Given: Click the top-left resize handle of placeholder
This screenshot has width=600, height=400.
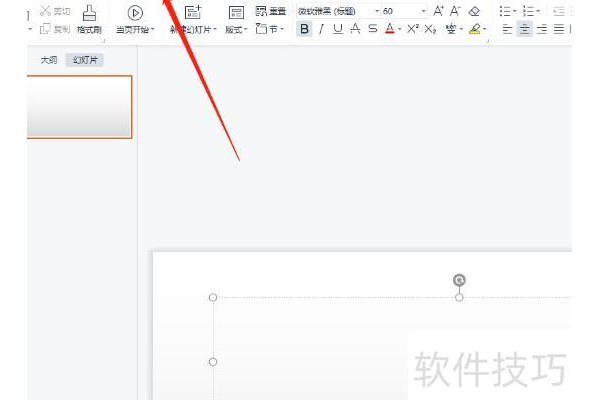Looking at the screenshot, I should click(213, 297).
